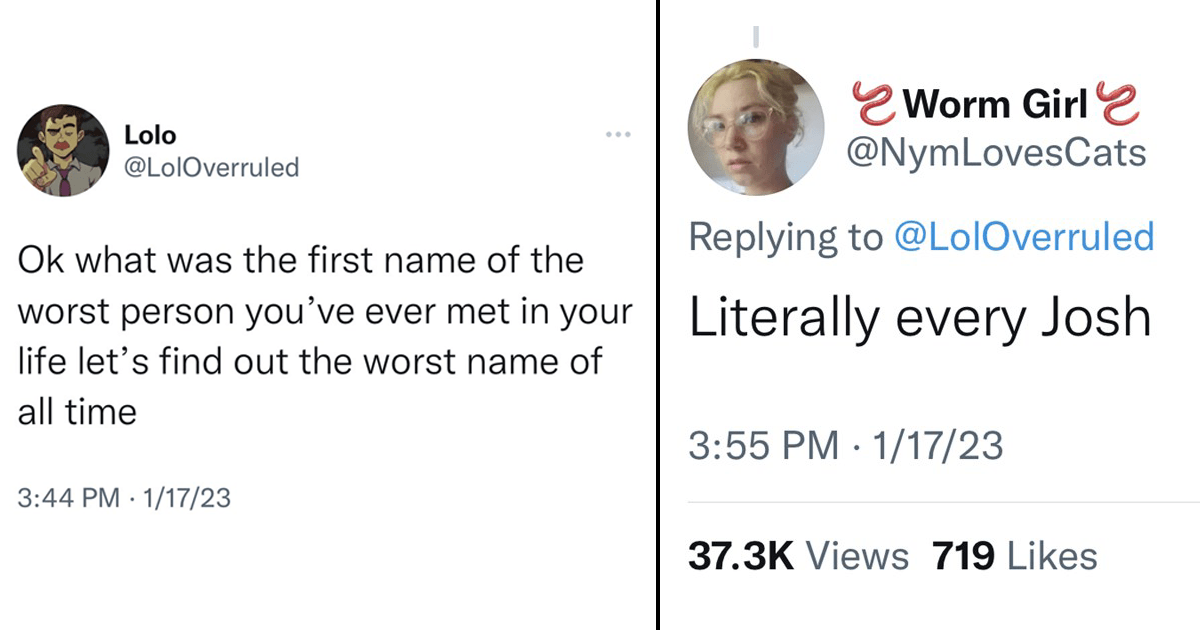1200x630 pixels.
Task: Click the 3:55 PM time on the reply
Action: [763, 445]
